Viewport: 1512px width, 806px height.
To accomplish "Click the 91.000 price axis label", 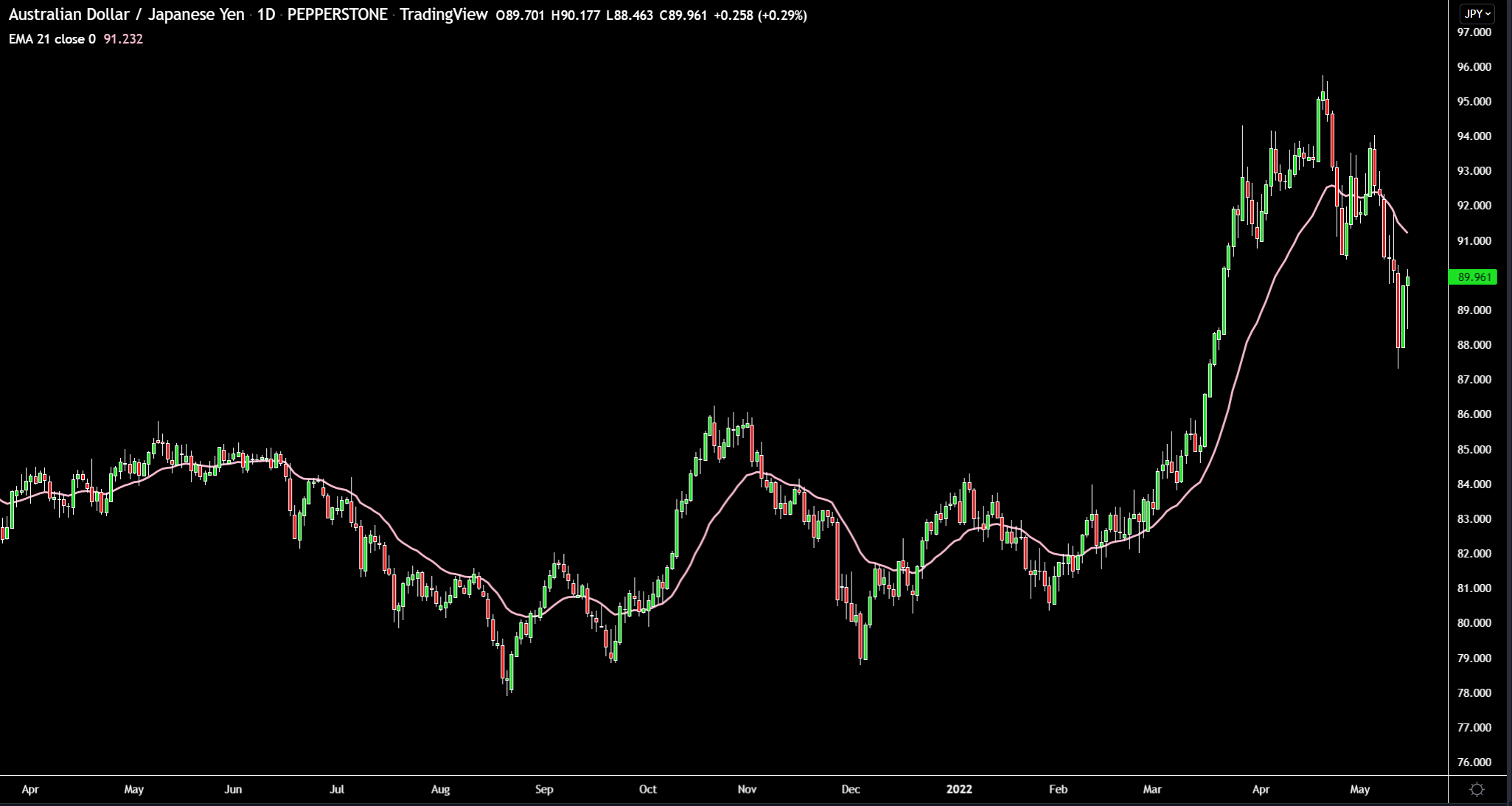I will (1474, 241).
